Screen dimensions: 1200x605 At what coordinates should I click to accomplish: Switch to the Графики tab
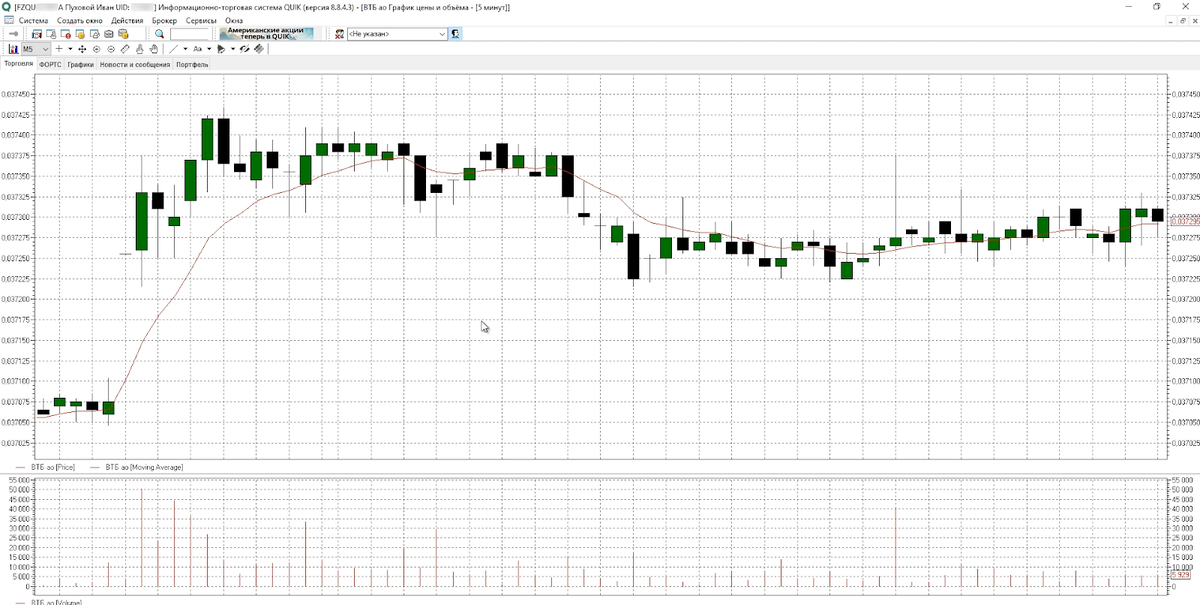[x=81, y=64]
